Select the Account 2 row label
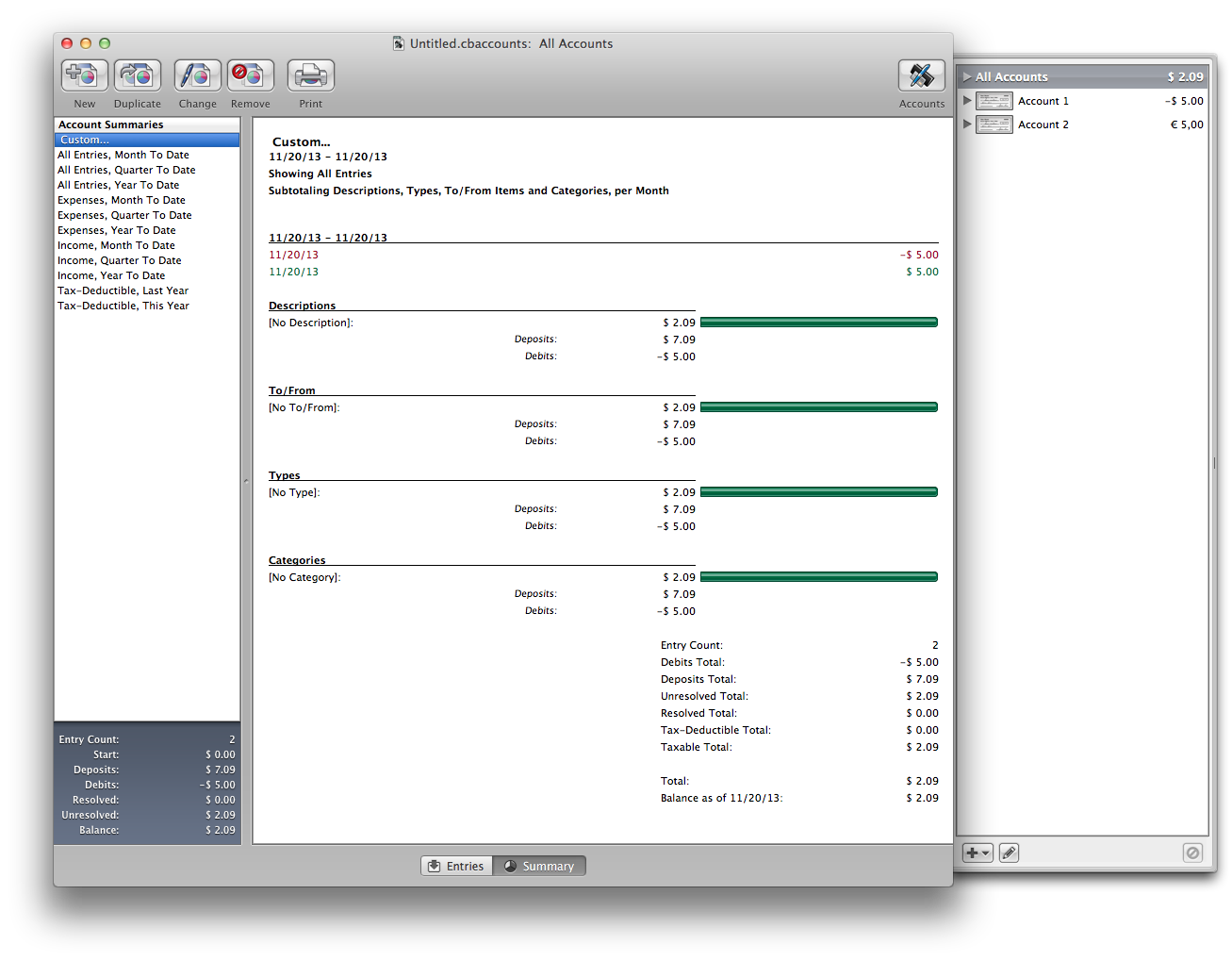 (x=1043, y=124)
